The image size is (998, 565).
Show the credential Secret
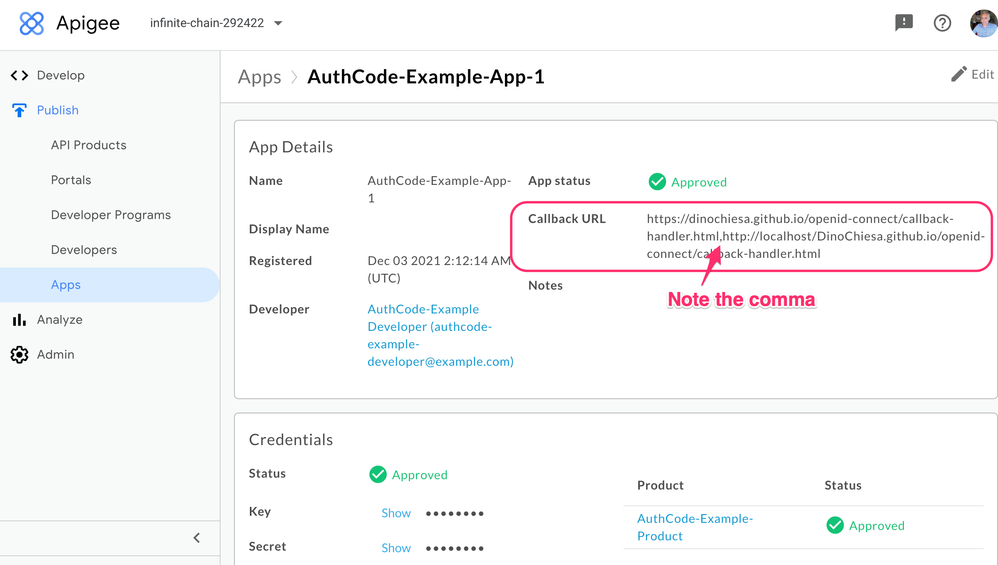396,548
